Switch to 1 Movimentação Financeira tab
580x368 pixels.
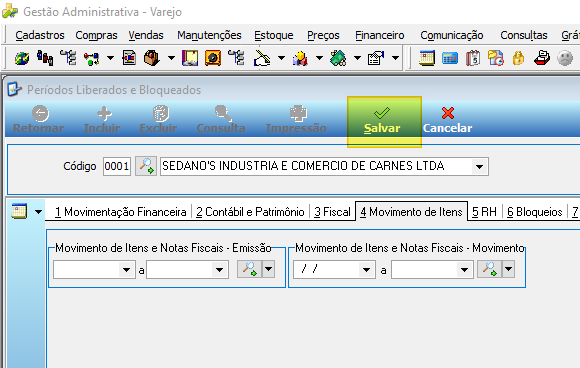tap(120, 212)
